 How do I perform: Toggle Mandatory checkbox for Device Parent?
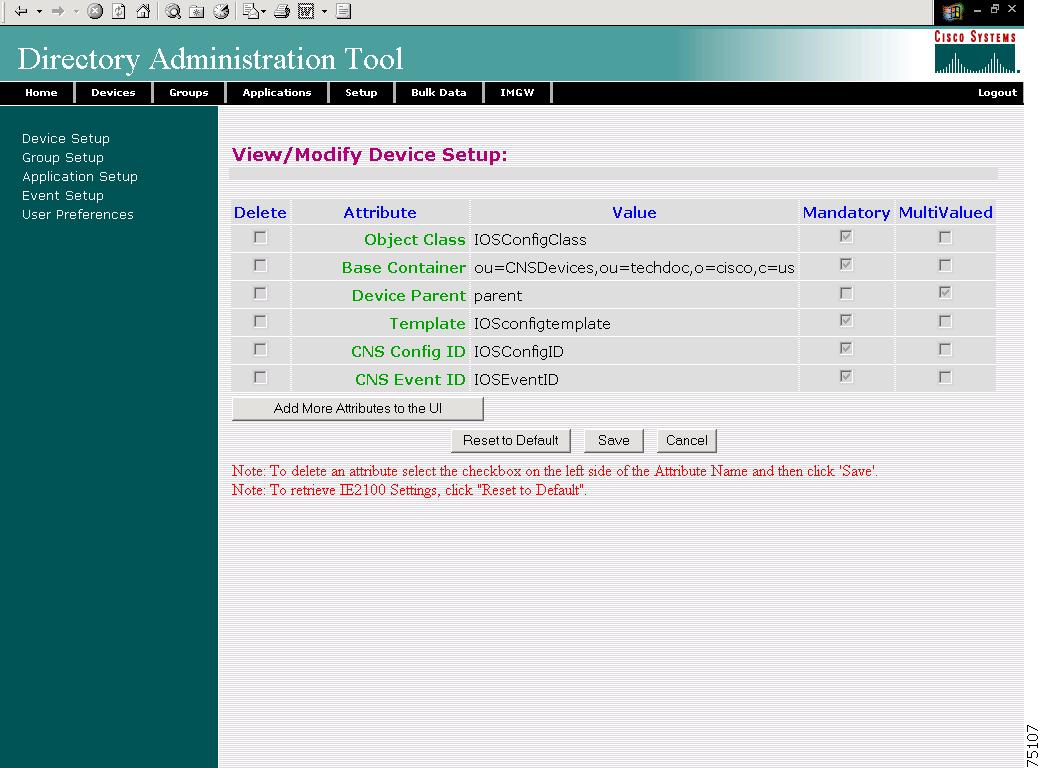point(846,293)
